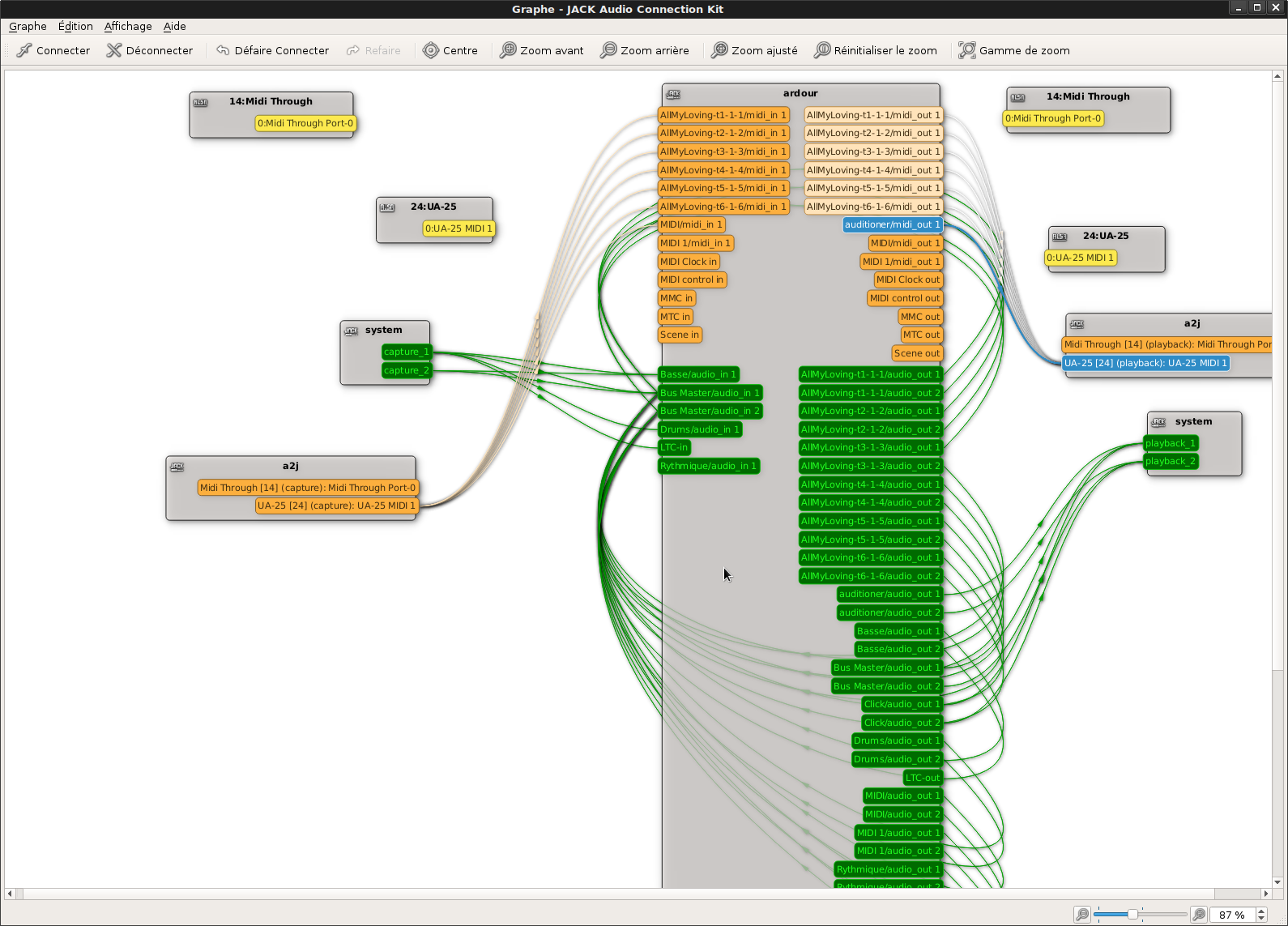Select the AllMyLoving-t1-1-1/midi_in 1 port

(723, 115)
